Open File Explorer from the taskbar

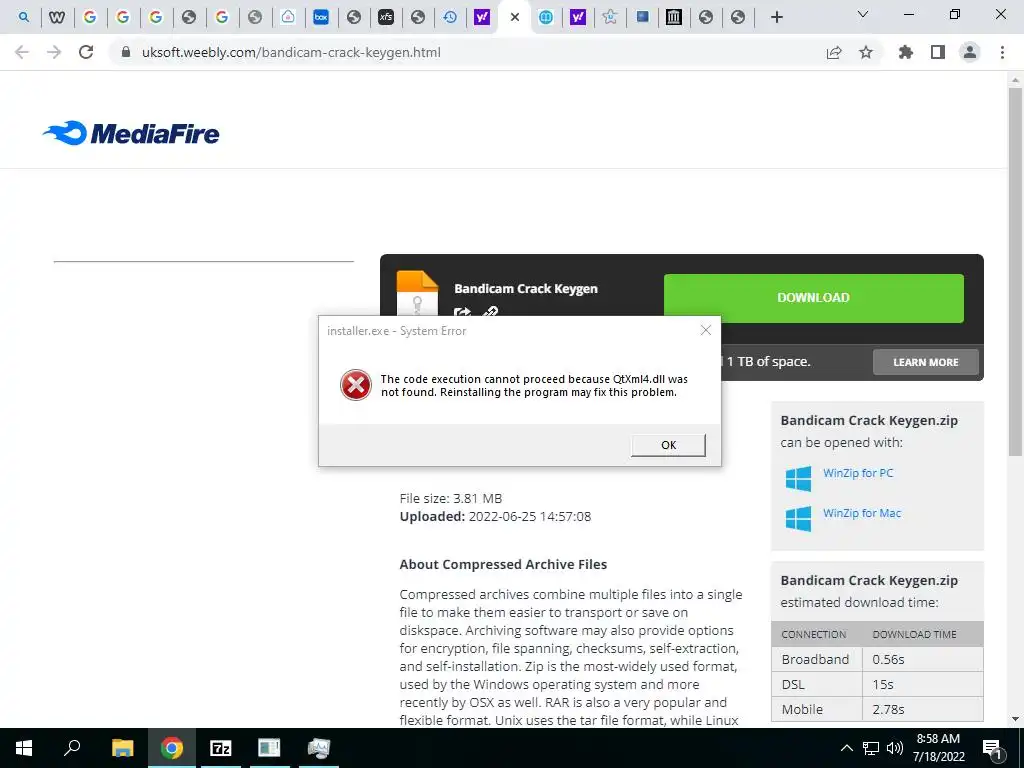(x=122, y=748)
